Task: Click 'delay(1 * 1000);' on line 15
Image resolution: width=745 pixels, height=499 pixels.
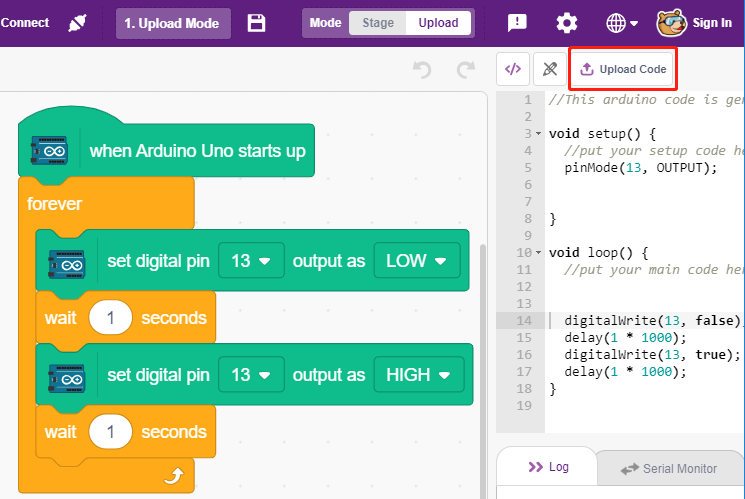Action: click(x=625, y=338)
